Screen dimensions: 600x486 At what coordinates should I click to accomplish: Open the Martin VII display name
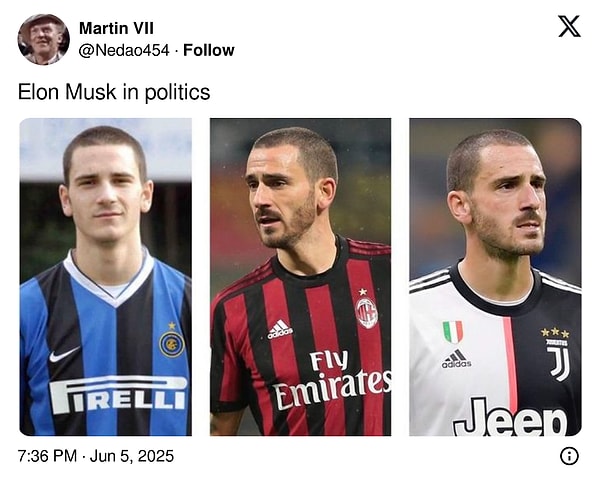[116, 28]
